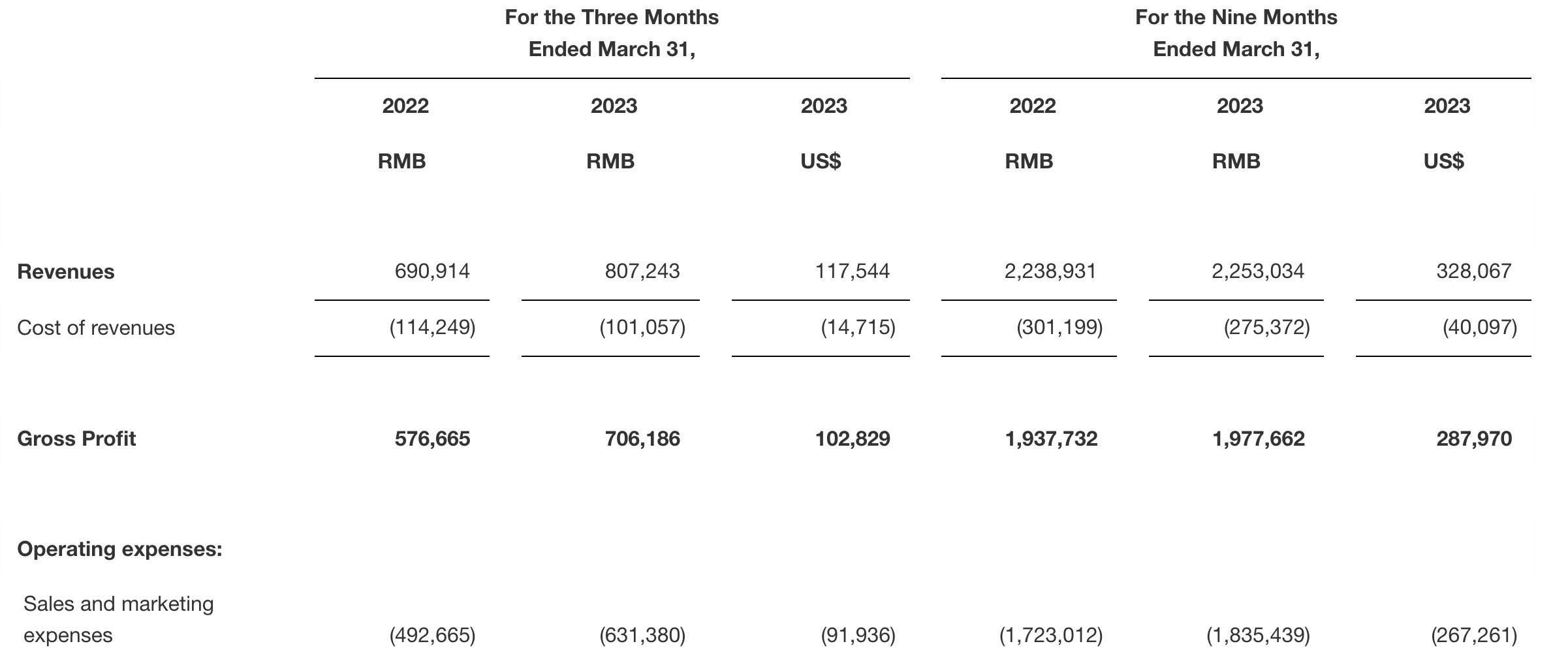Select the 2,253,034 revenue cell

(x=1258, y=271)
